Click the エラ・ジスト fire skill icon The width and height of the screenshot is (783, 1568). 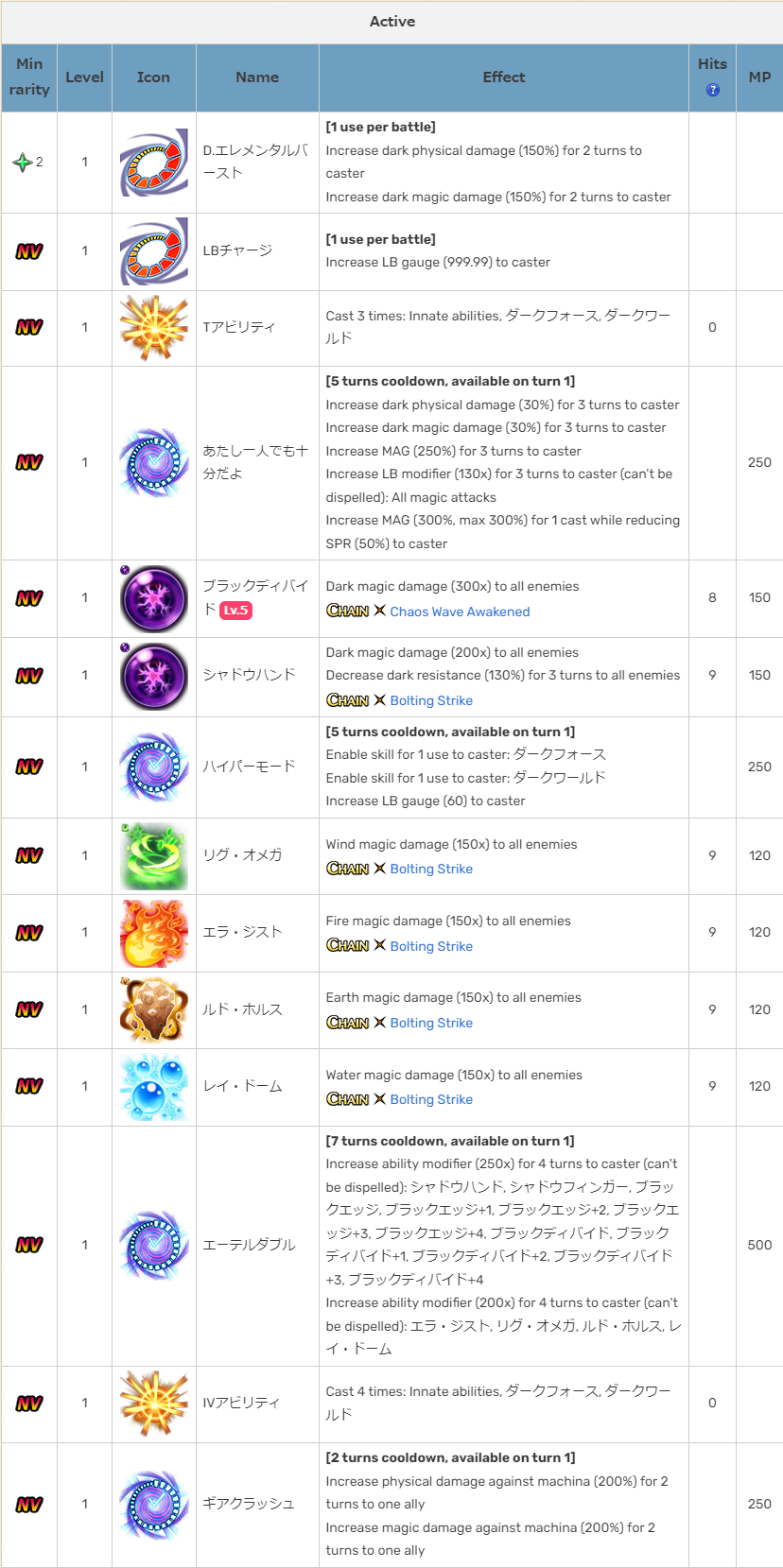coord(154,933)
